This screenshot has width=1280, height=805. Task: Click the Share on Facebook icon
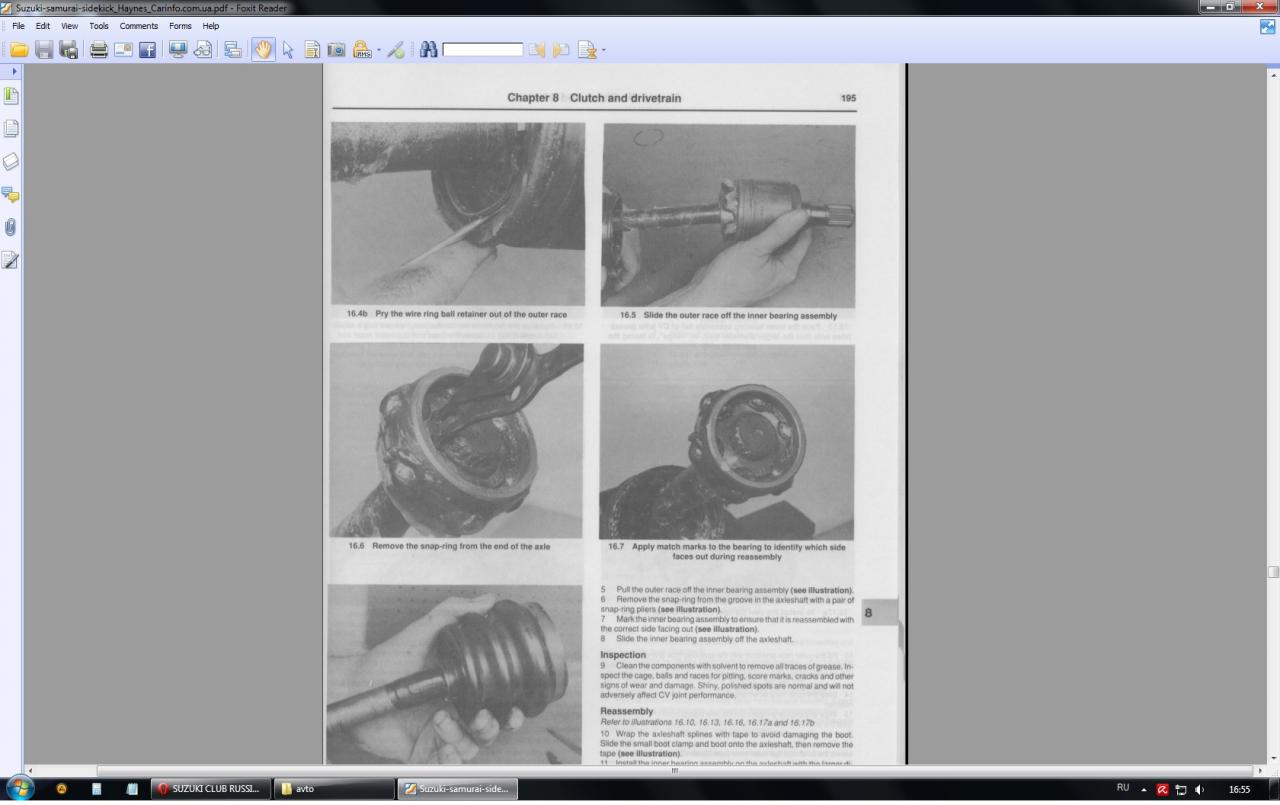click(148, 50)
